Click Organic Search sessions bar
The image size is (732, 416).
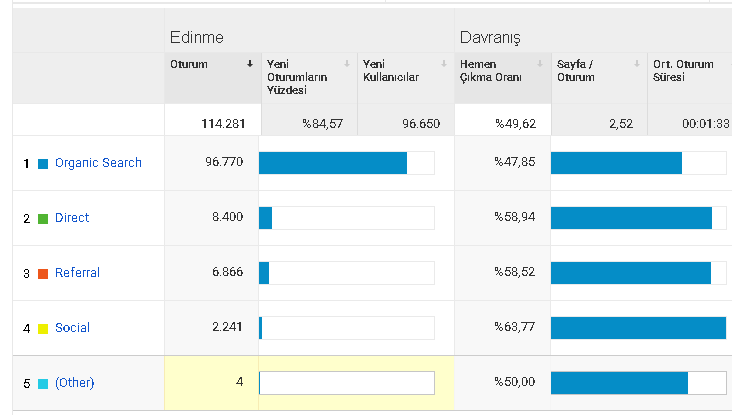347,163
